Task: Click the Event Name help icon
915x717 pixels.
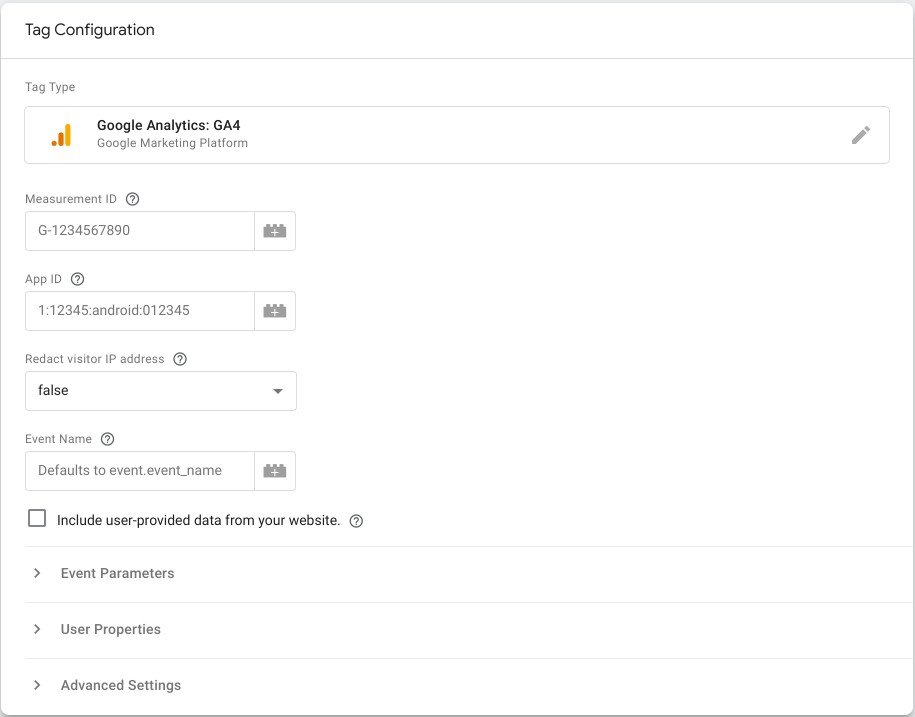Action: 107,438
